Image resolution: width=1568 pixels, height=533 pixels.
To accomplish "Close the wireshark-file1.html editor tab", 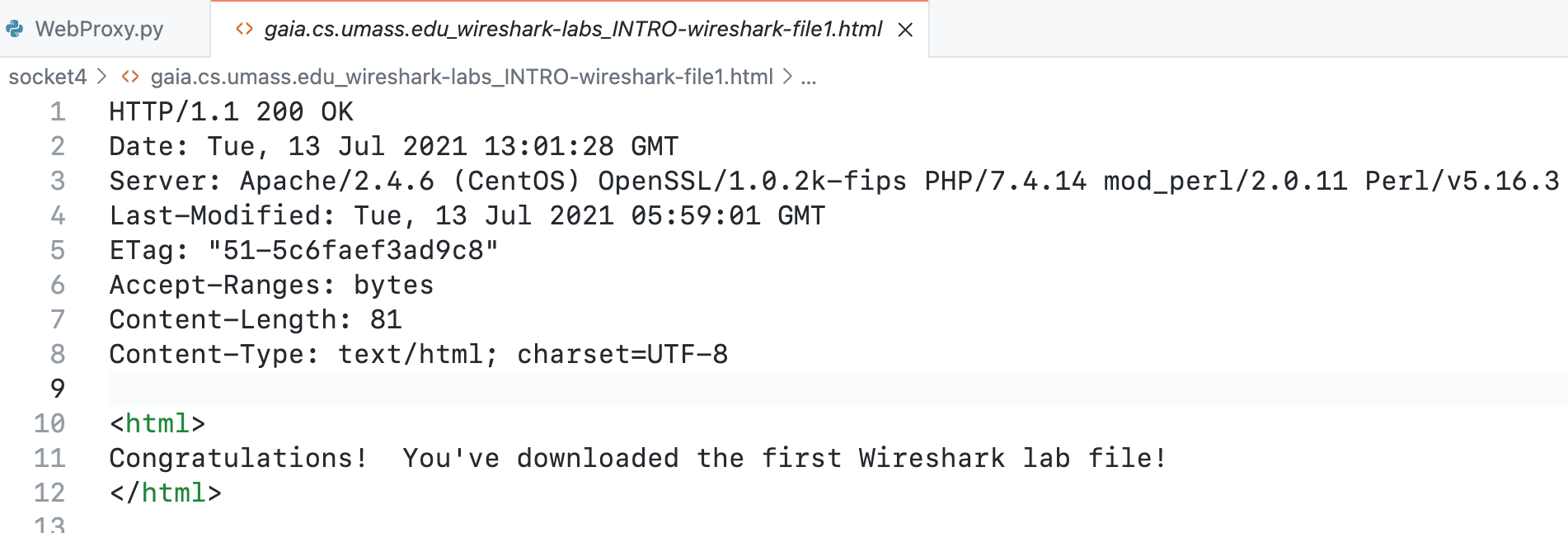I will click(905, 30).
